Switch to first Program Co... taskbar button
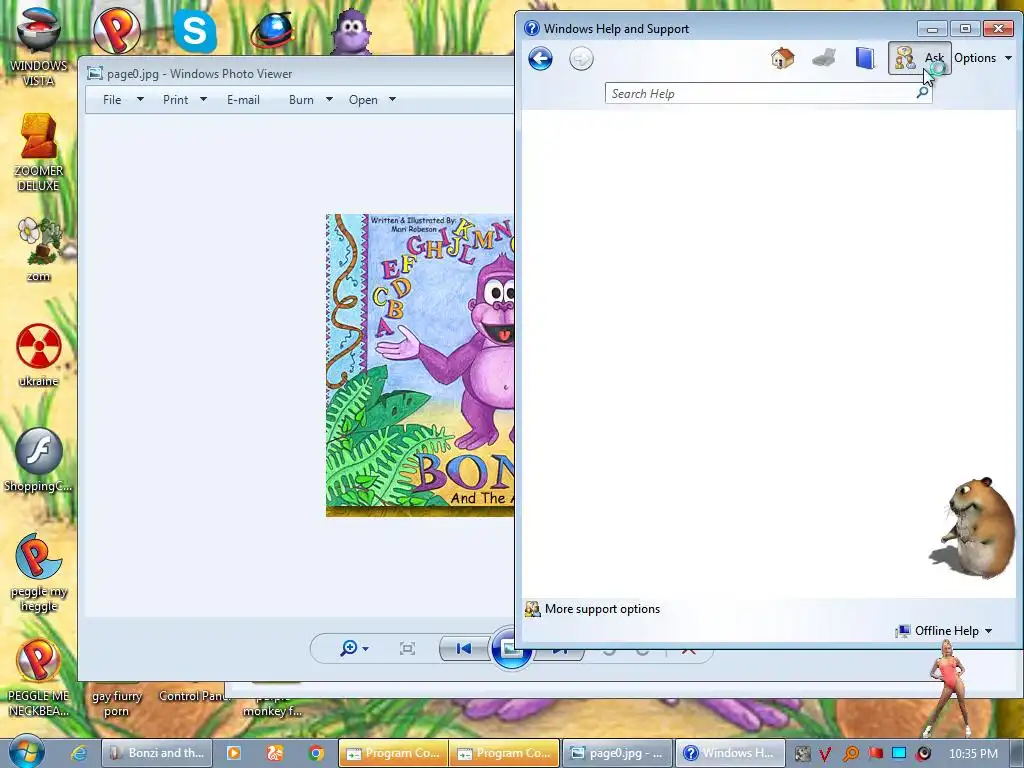The image size is (1024, 768). click(x=393, y=753)
